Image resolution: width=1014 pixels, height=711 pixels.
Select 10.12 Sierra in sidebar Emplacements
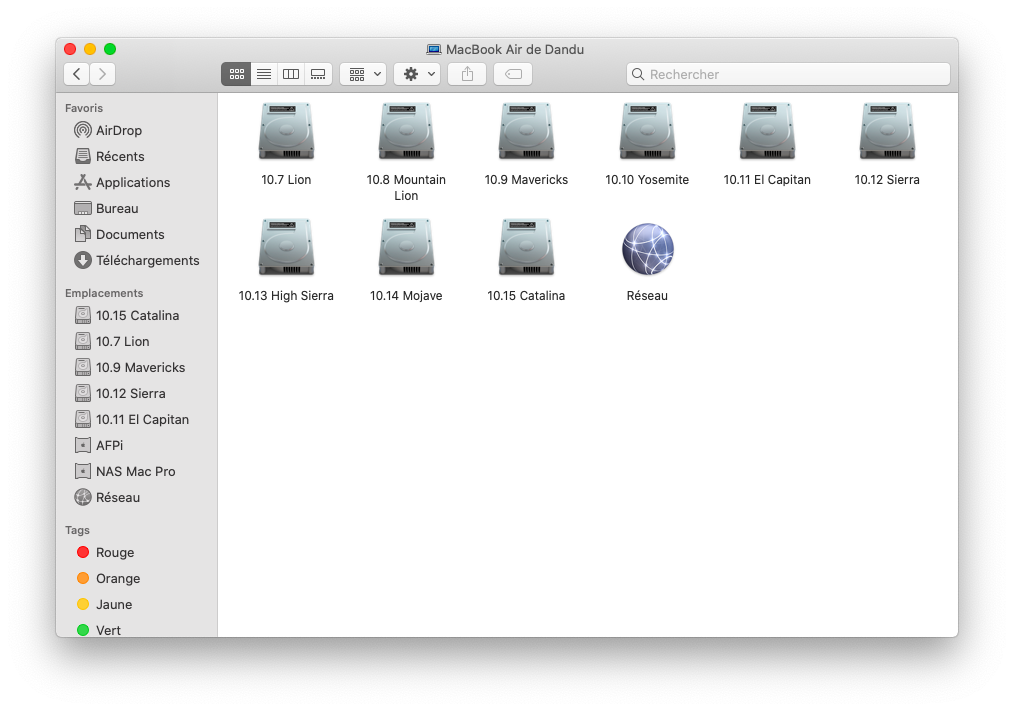point(120,393)
